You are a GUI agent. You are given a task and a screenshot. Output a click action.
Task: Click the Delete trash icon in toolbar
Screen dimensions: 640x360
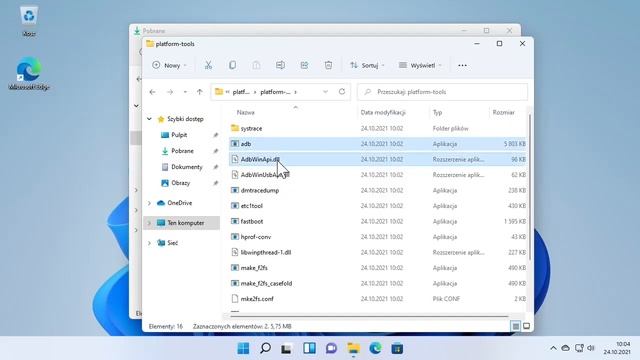pos(329,65)
